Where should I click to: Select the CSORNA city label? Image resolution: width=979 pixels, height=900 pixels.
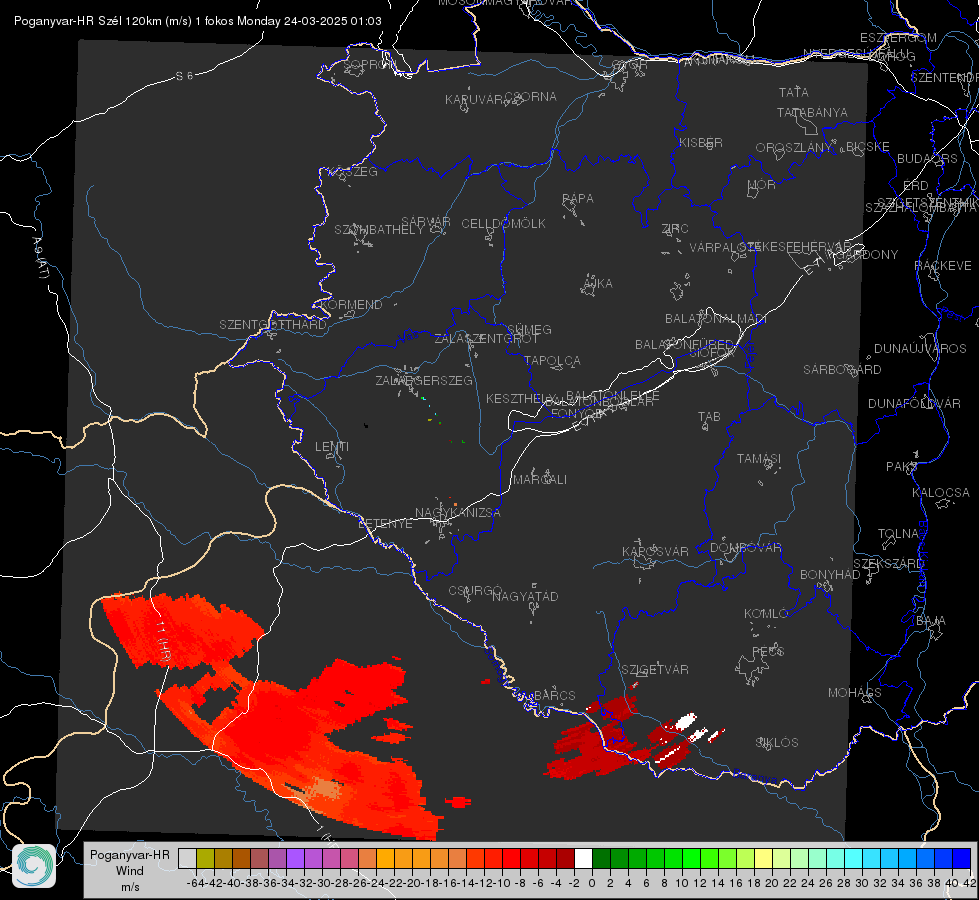[532, 96]
